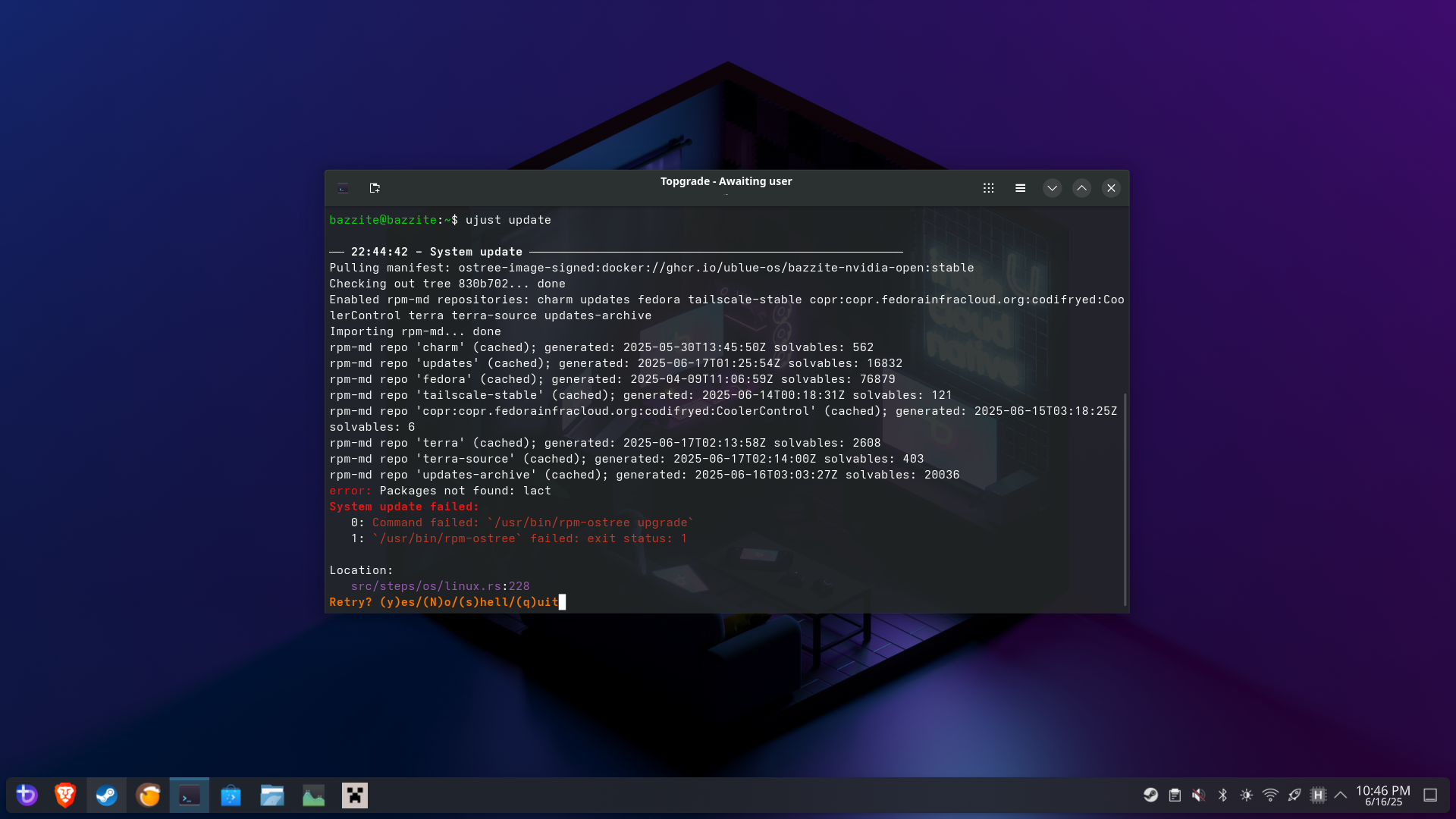Image resolution: width=1456 pixels, height=819 pixels.
Task: Click the Steam icon in the system tray
Action: (x=1150, y=795)
